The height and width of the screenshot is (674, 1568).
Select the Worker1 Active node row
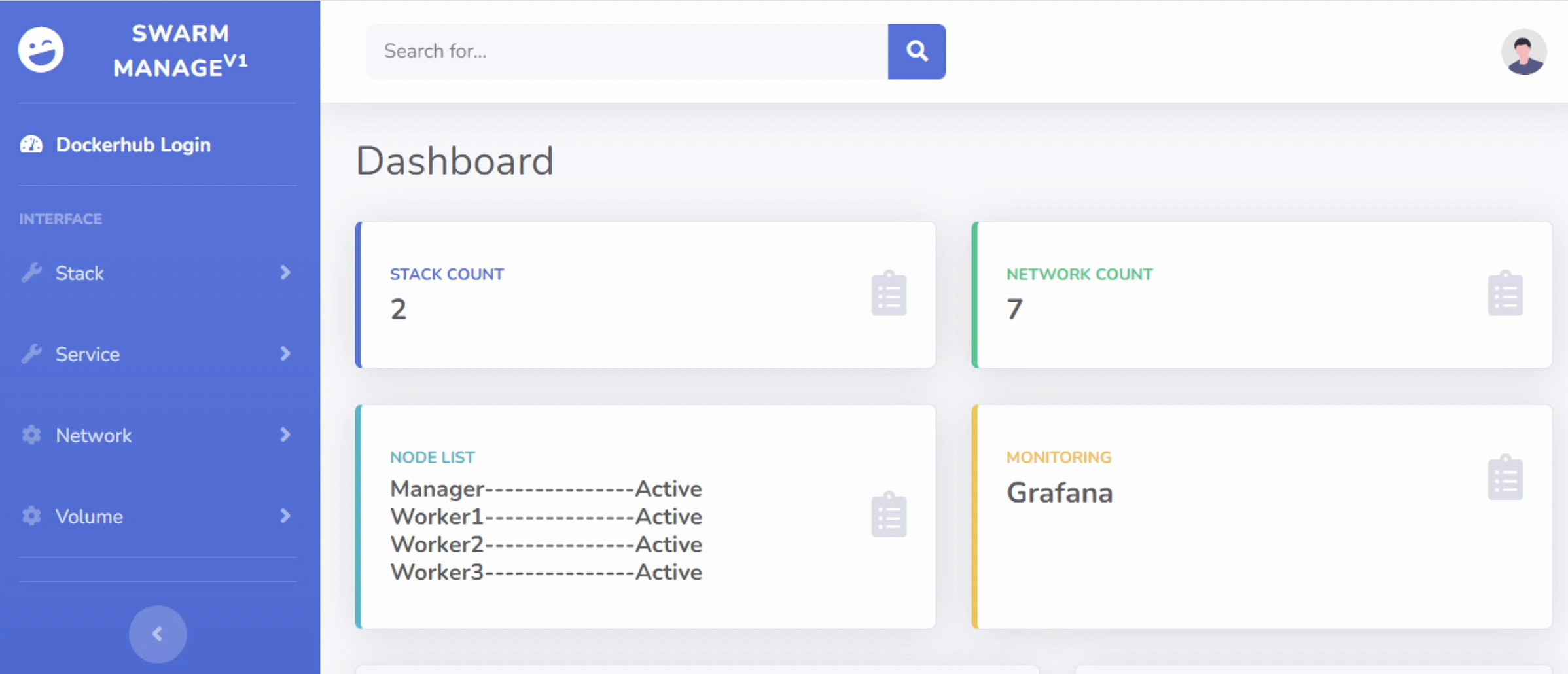pyautogui.click(x=546, y=517)
